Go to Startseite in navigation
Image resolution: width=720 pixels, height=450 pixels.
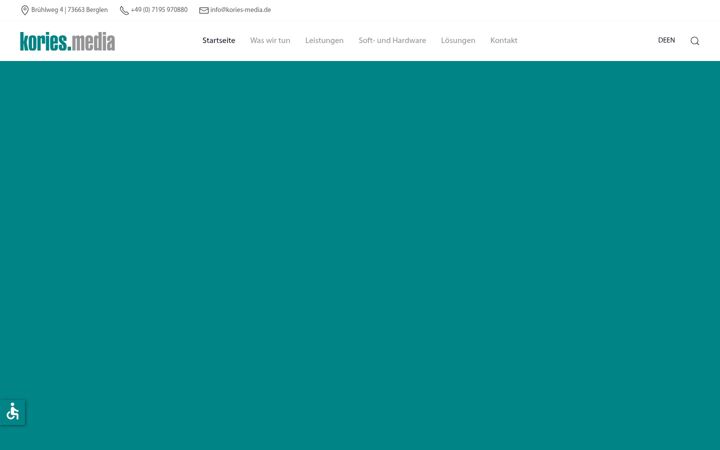219,40
